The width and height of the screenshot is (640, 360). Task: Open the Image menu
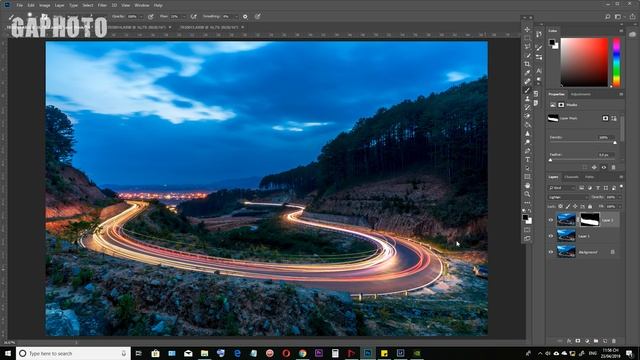(x=44, y=5)
